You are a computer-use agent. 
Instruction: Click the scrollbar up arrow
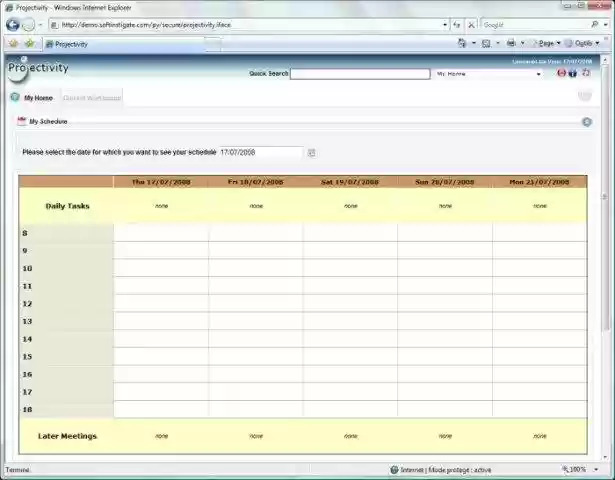point(604,60)
